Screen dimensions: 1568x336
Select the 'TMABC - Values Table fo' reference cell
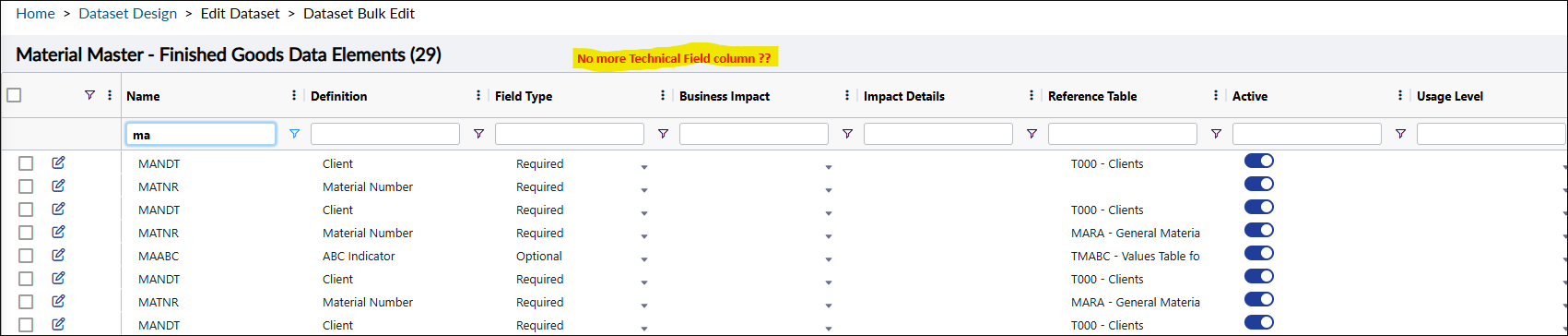tap(1136, 256)
